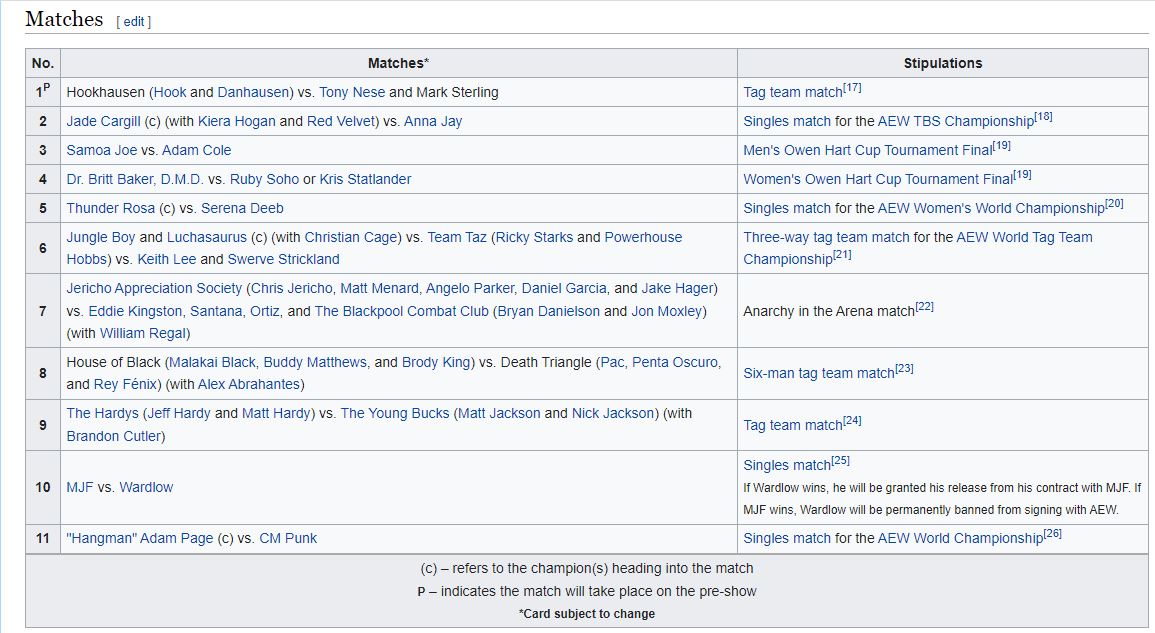This screenshot has height=633, width=1155.
Task: Jump to citation [25] next to Singles match
Action: [x=840, y=461]
